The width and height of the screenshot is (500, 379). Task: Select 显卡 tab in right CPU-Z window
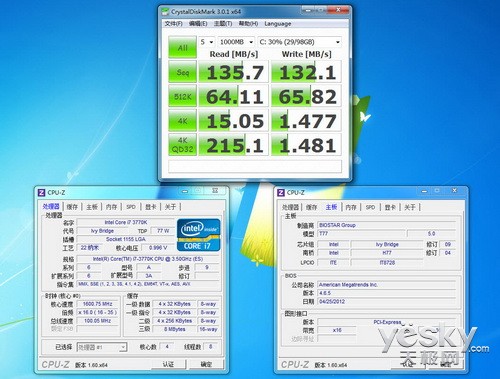pyautogui.click(x=390, y=207)
